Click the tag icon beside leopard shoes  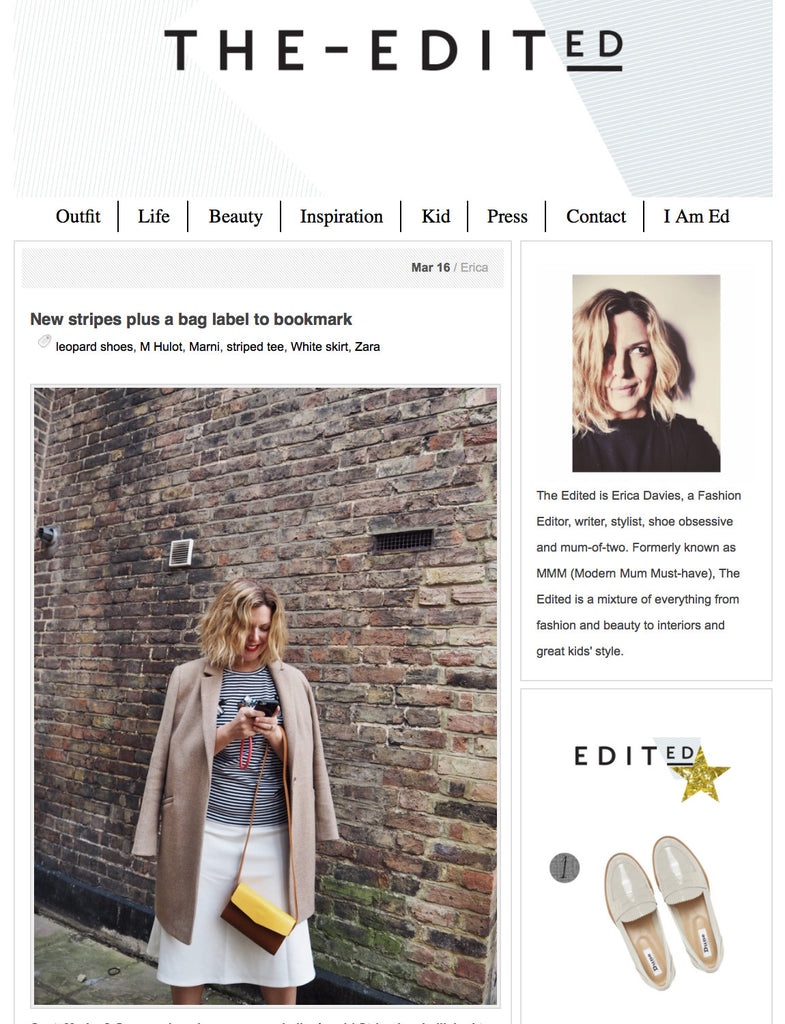pyautogui.click(x=44, y=341)
